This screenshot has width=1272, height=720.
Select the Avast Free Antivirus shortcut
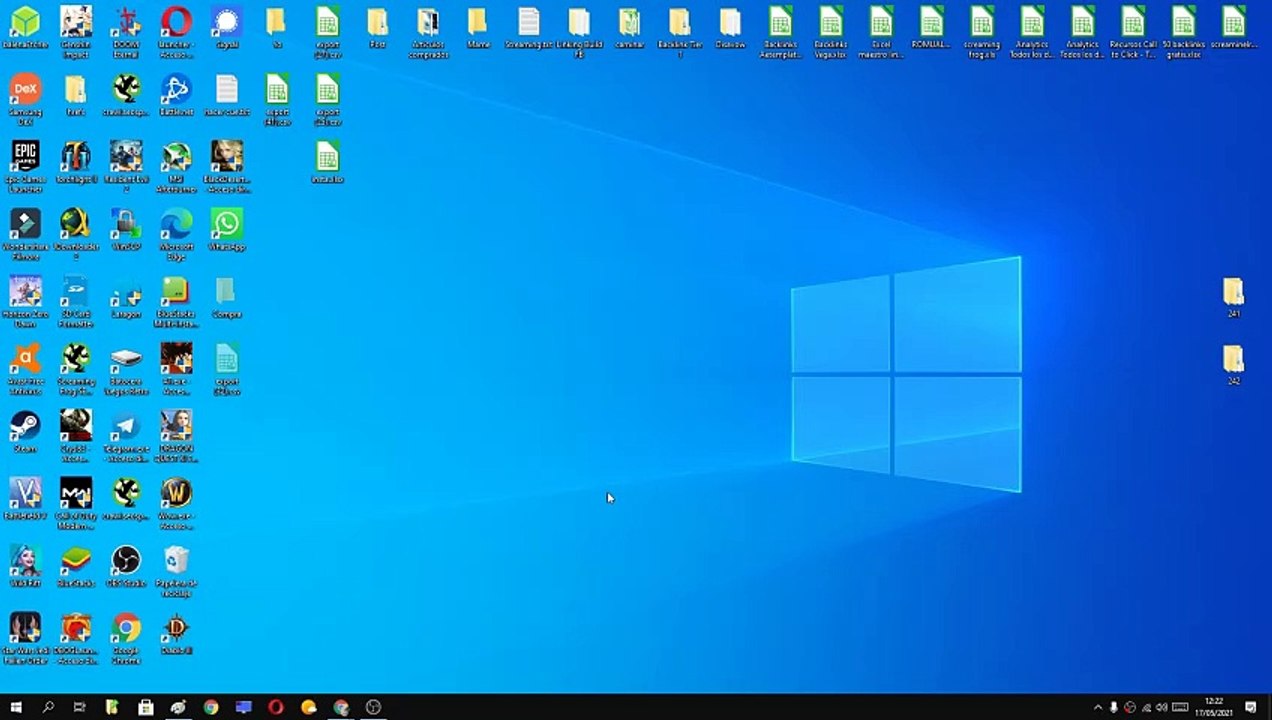25,368
